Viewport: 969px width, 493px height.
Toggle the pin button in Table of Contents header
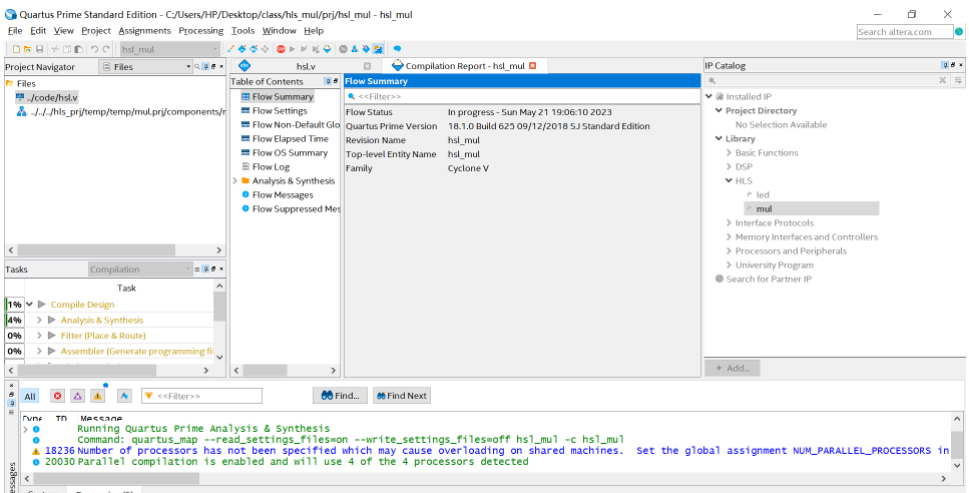[328, 81]
